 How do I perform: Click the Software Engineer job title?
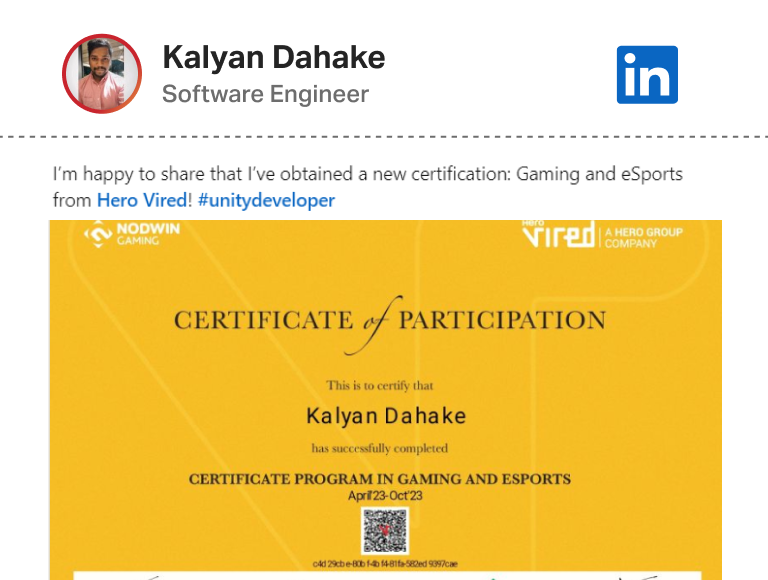point(265,94)
